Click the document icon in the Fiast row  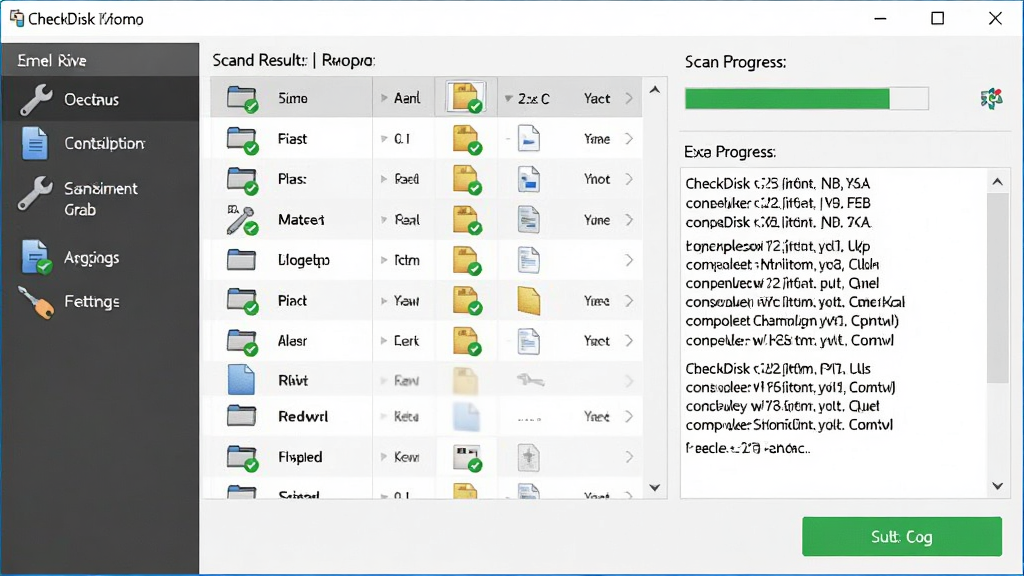point(528,139)
